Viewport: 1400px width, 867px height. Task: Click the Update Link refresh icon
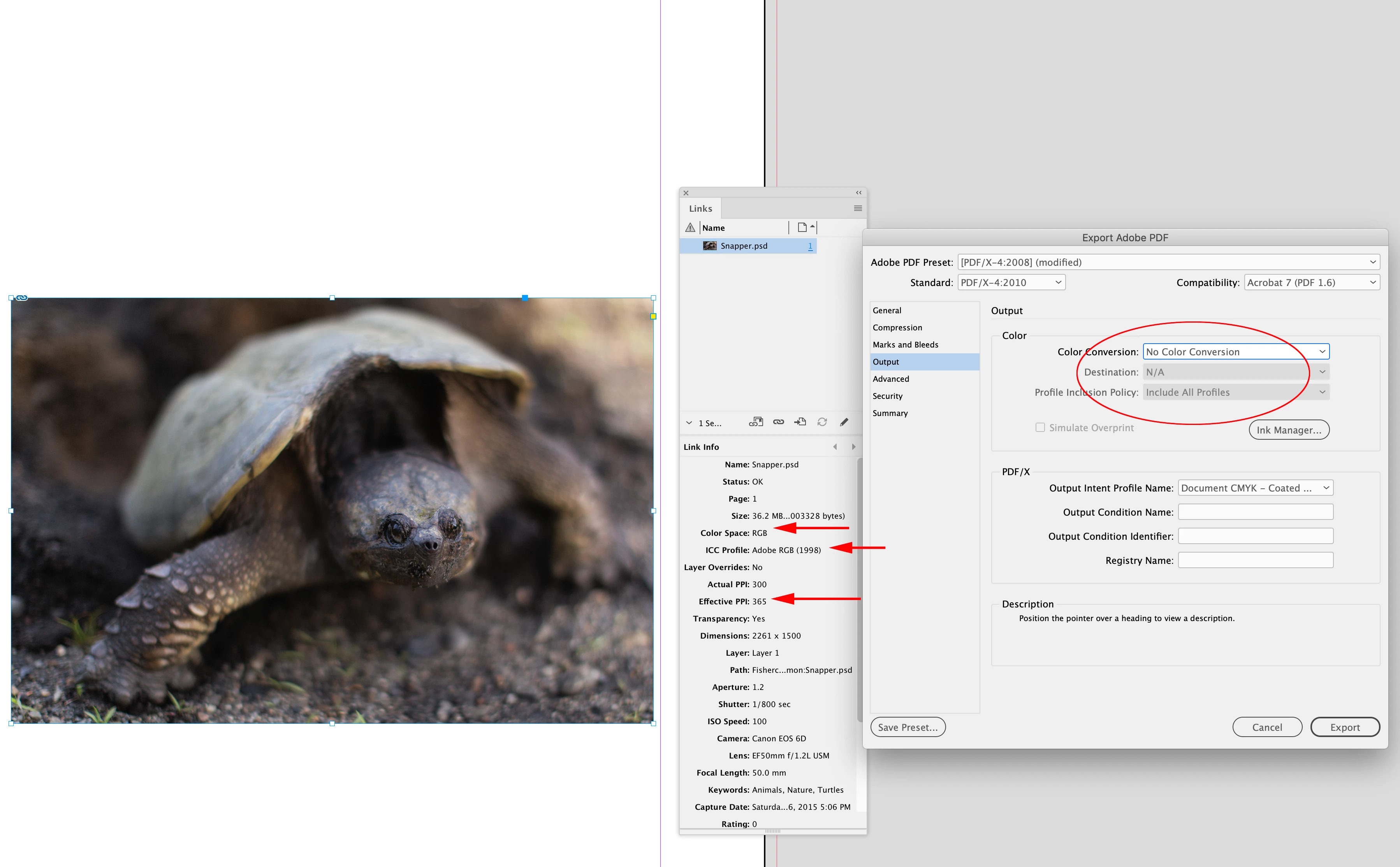pos(822,422)
